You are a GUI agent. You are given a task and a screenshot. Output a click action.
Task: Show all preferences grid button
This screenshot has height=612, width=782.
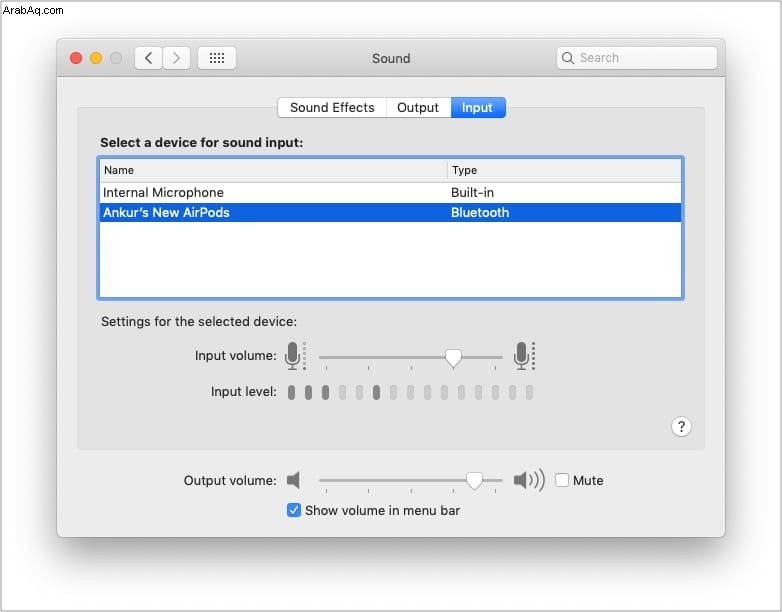(216, 58)
